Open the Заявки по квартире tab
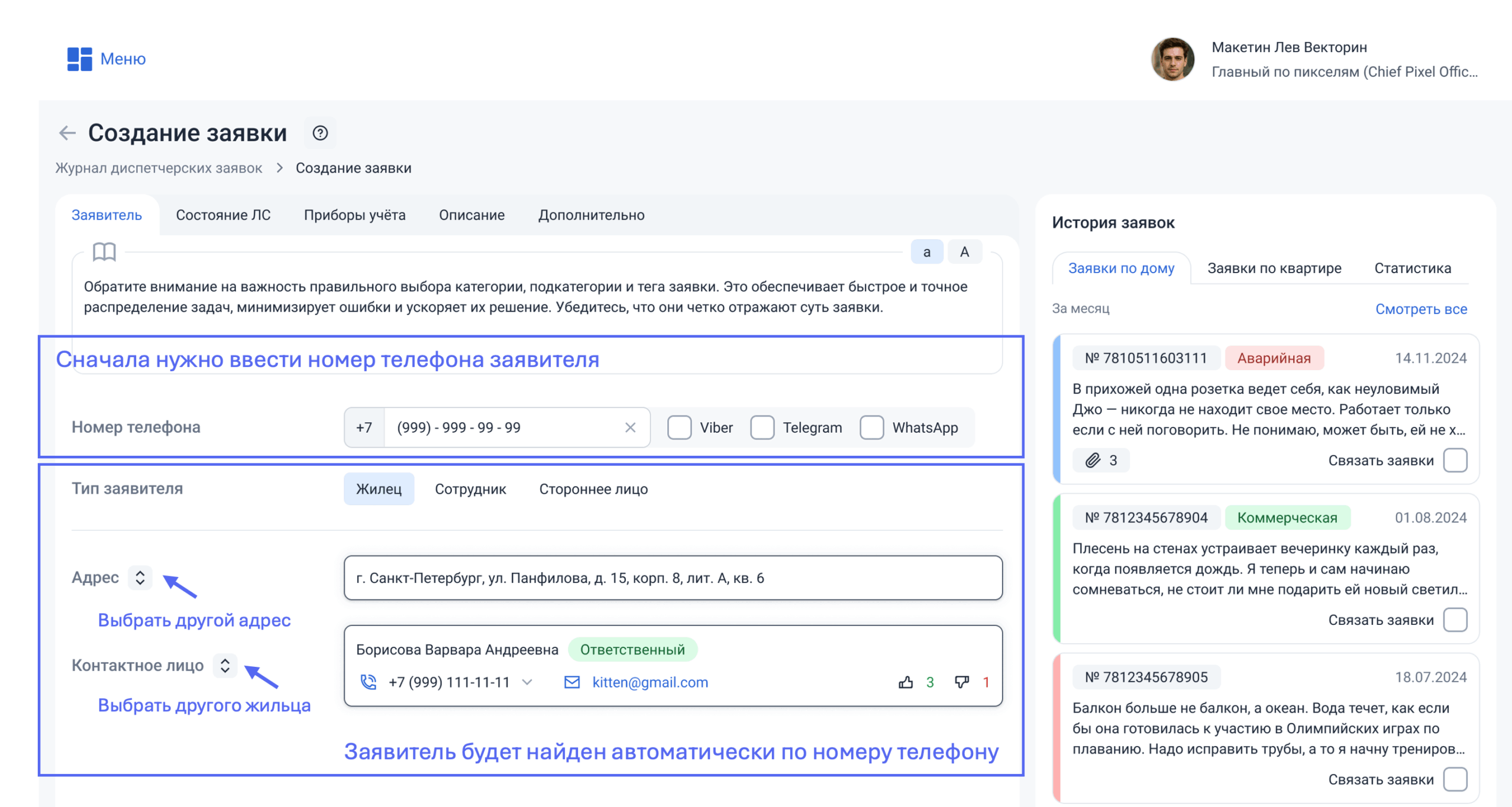 [x=1274, y=268]
